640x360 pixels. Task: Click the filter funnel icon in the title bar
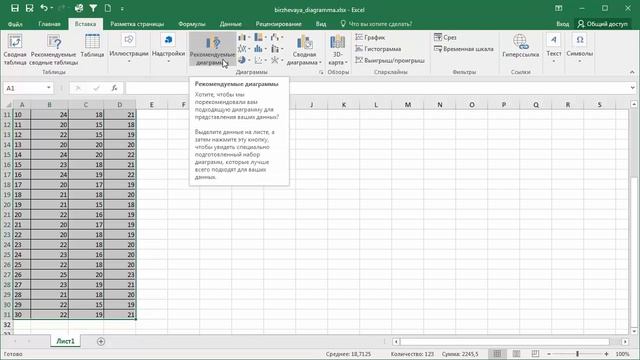tap(93, 8)
